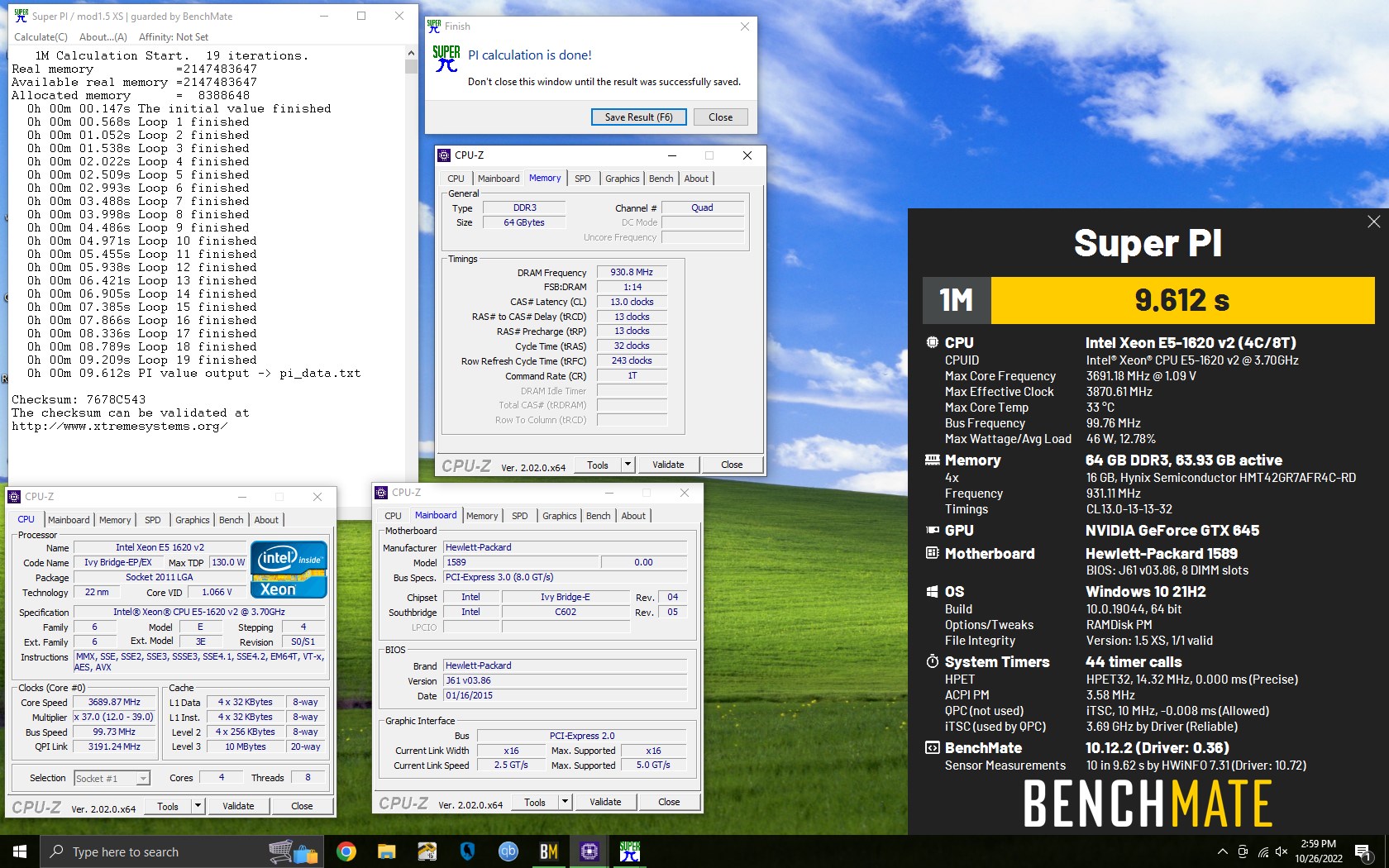The image size is (1389, 868).
Task: Click Tools button in CPU tab CPU-Z window
Action: (x=168, y=806)
